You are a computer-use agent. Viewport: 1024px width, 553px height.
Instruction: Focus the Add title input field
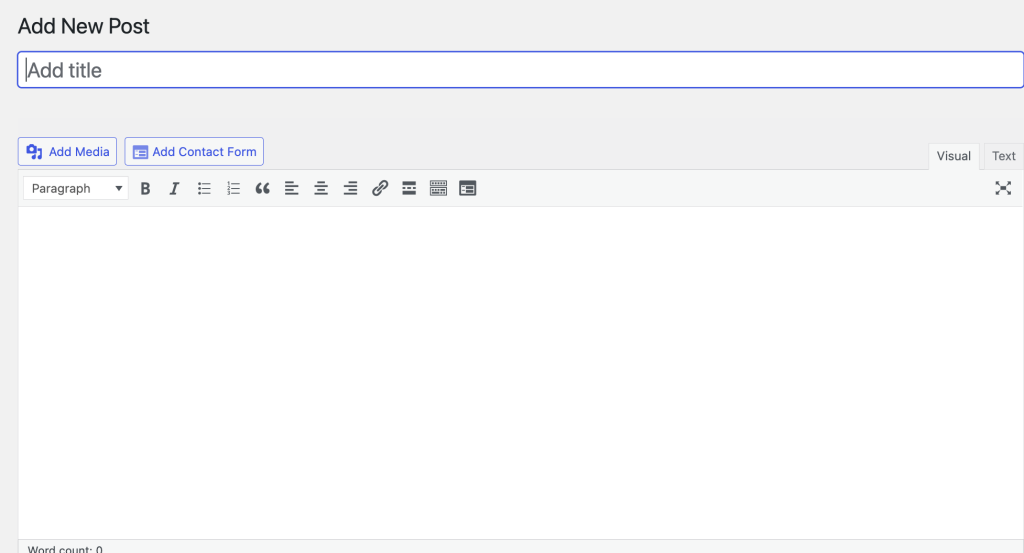pyautogui.click(x=520, y=70)
